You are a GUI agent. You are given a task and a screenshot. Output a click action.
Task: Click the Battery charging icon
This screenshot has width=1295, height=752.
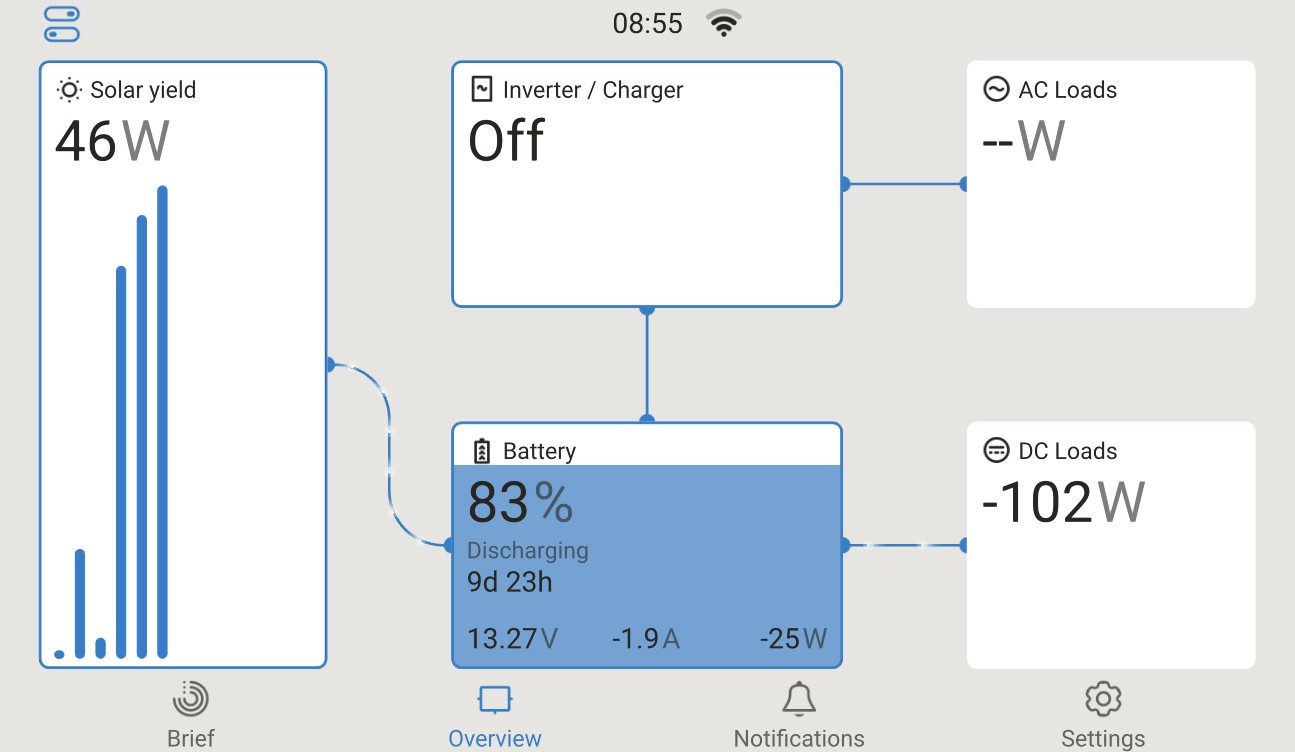pos(482,451)
